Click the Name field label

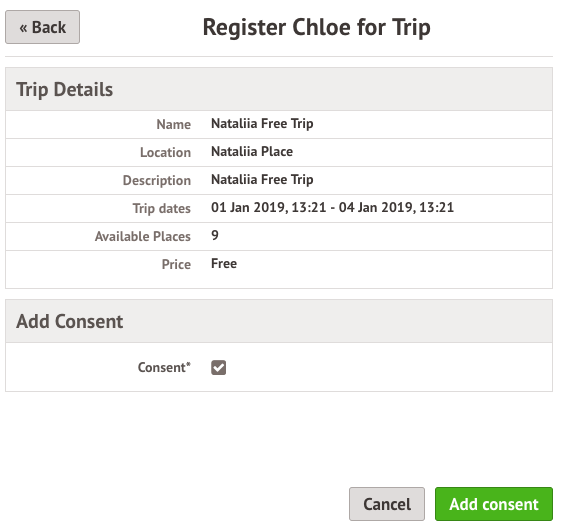tap(173, 124)
